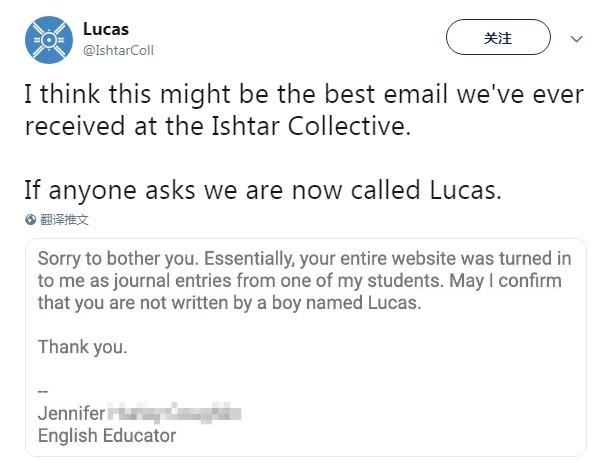Click the signature dash above Jennifer
Screen dimensions: 606x463
(x=43, y=392)
